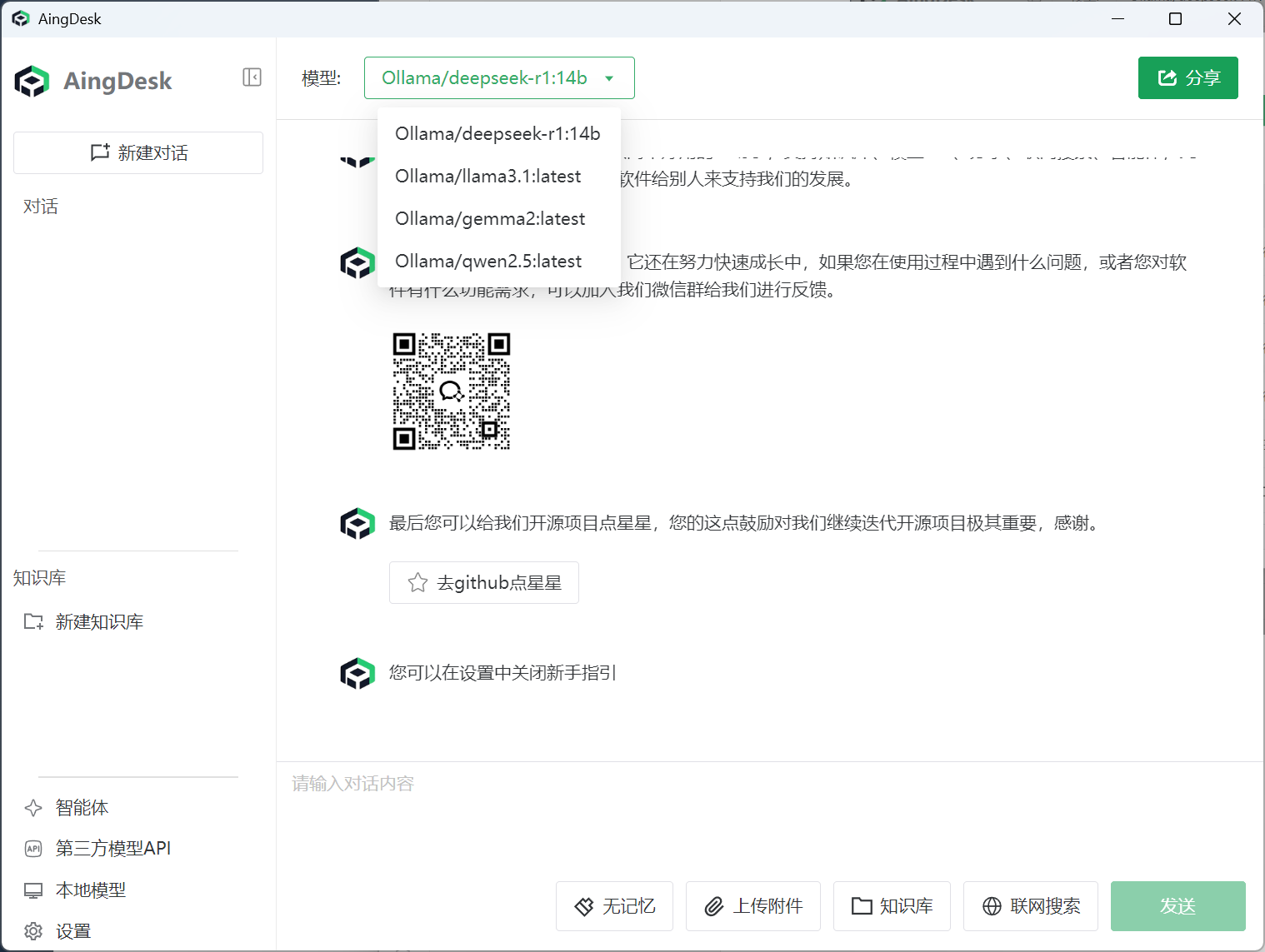Open the WeChat group QR code image
1265x952 pixels.
click(x=451, y=391)
